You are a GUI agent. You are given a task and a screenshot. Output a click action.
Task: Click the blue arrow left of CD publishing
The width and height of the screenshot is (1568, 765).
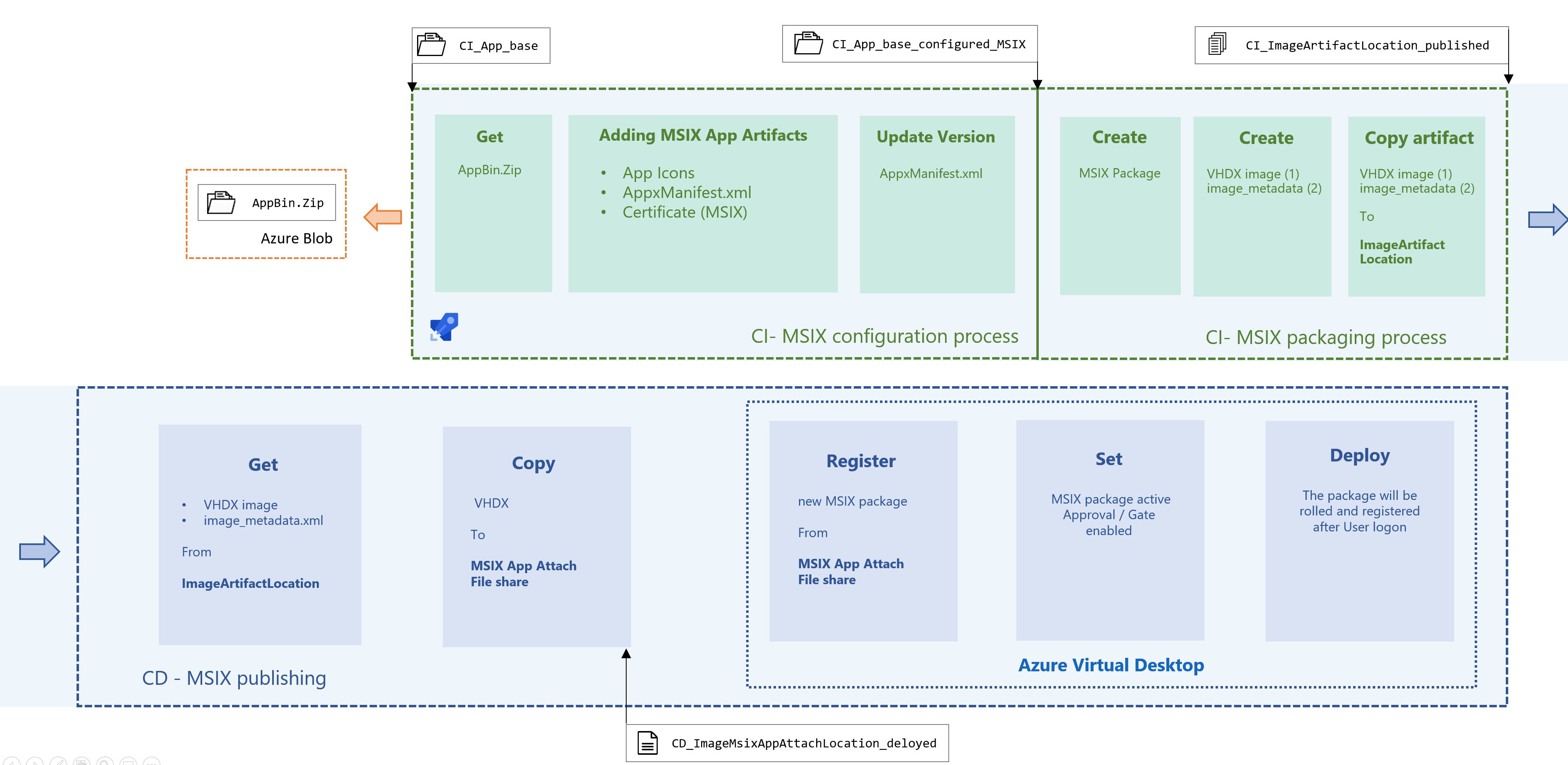point(40,551)
